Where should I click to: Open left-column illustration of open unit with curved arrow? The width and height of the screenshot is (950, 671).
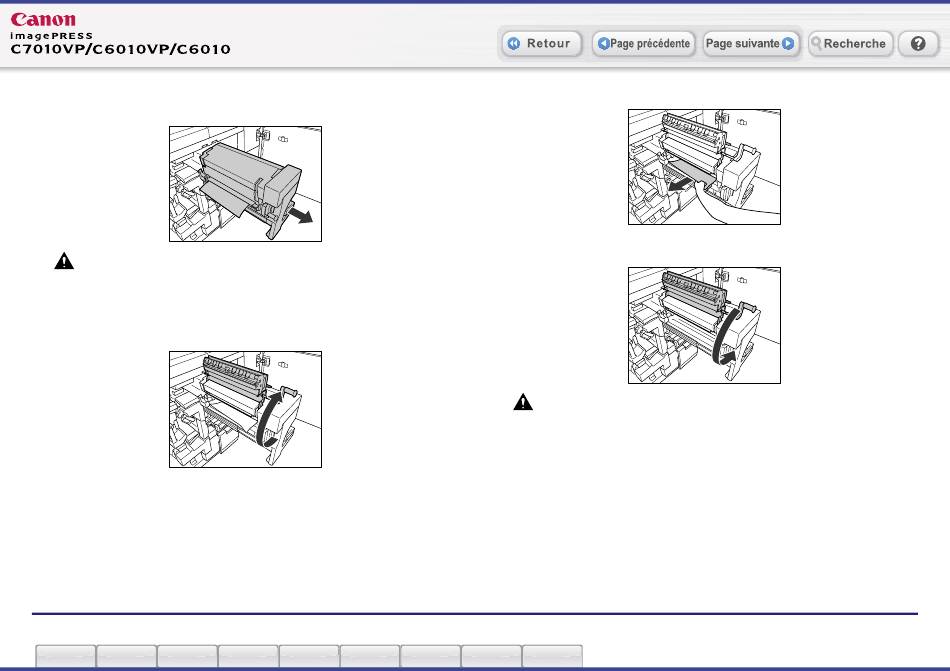tap(245, 409)
